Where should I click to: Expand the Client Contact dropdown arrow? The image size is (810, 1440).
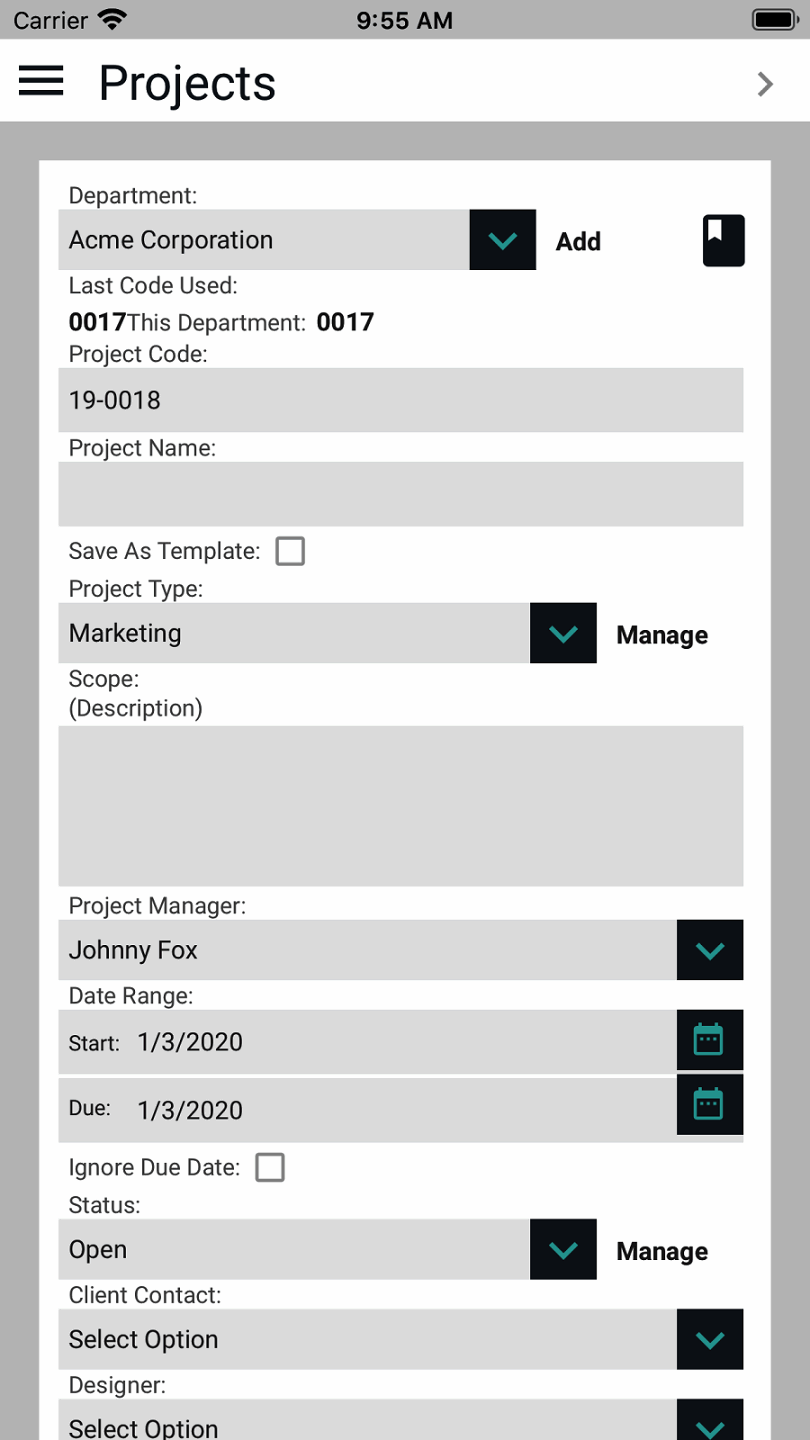709,1339
